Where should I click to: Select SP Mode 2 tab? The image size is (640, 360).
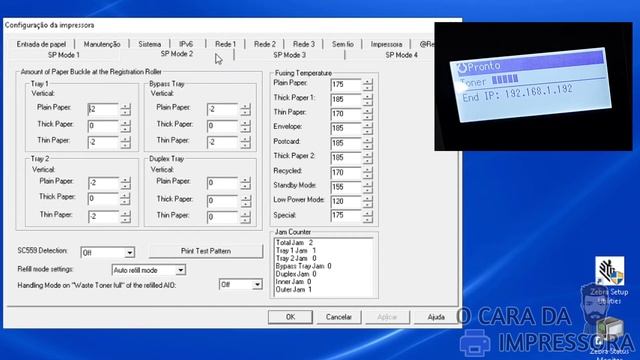pyautogui.click(x=177, y=54)
